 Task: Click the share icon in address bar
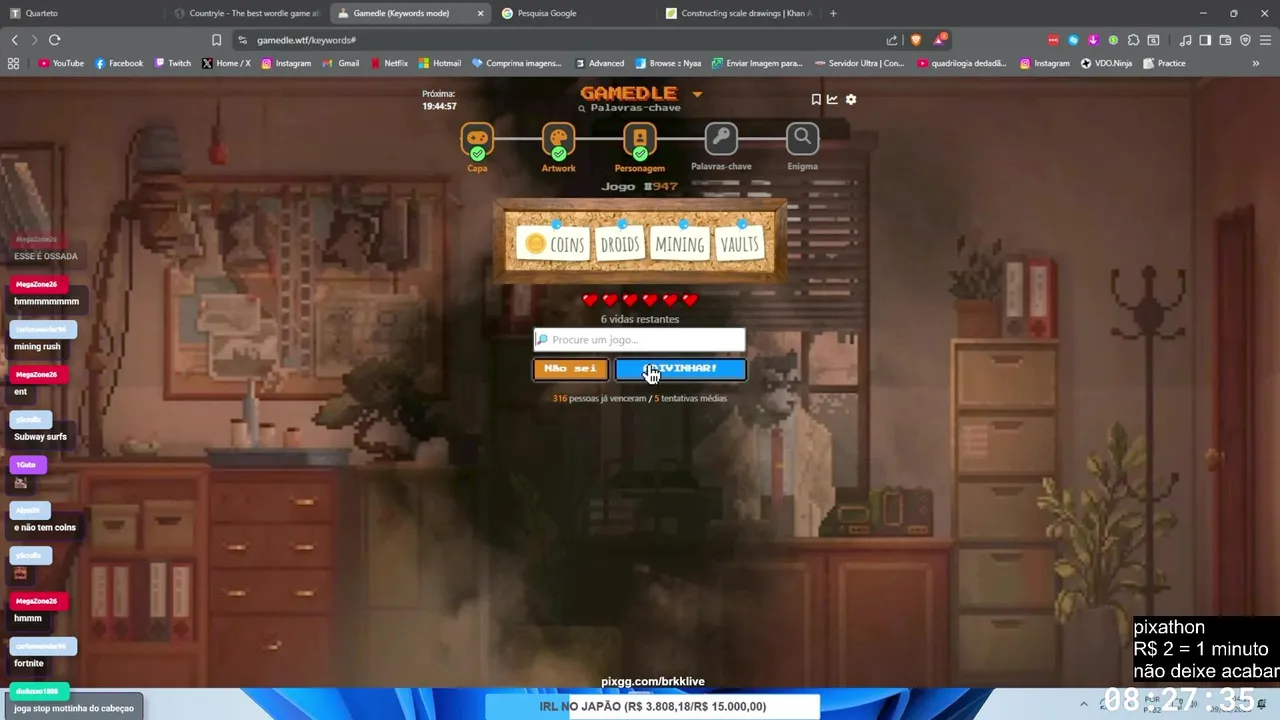(x=892, y=40)
